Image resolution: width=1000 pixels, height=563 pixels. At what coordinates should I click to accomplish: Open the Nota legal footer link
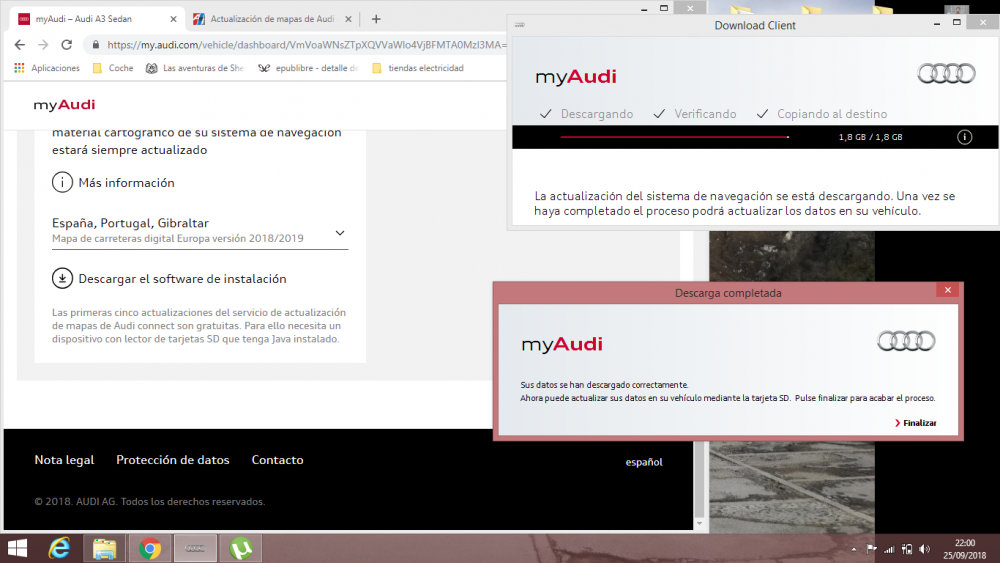click(x=64, y=460)
